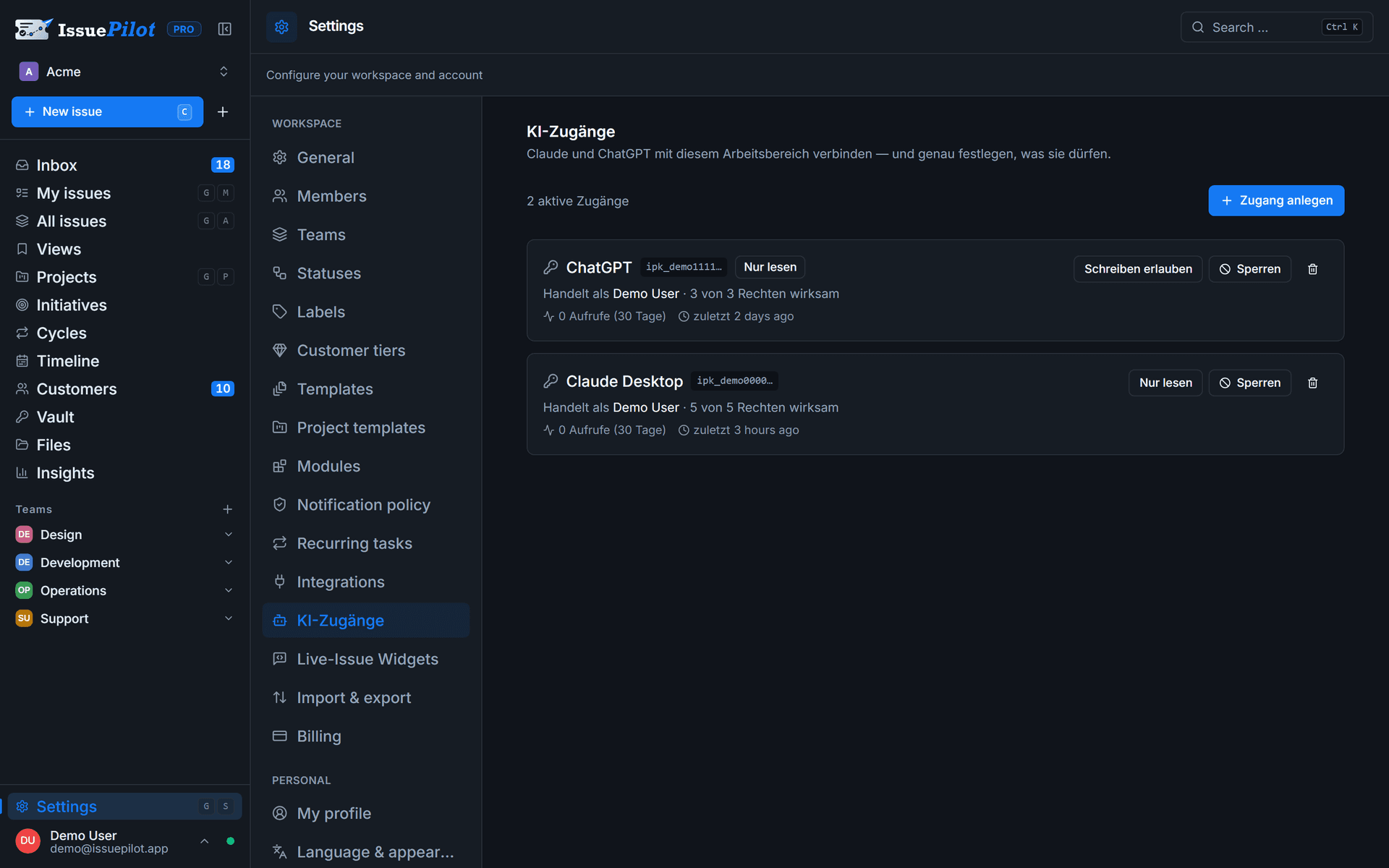Click the ipk_demo0000 key token

point(734,380)
